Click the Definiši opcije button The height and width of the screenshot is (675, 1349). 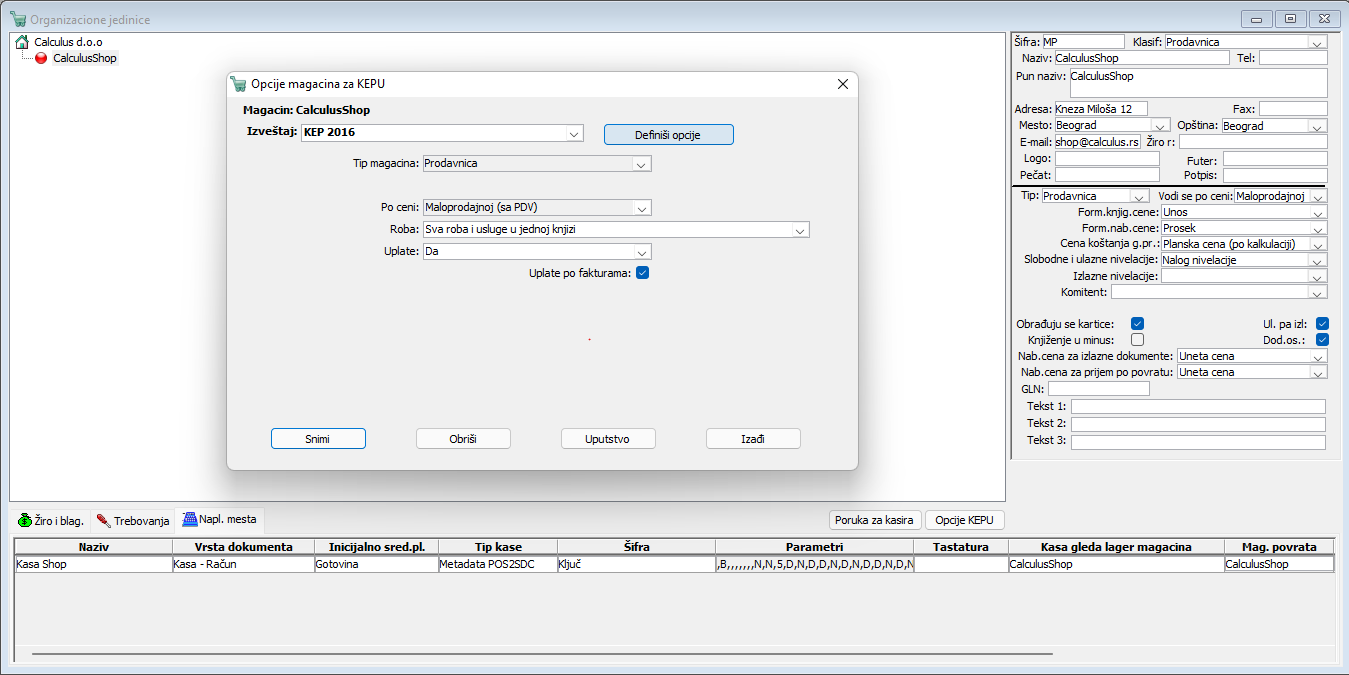(668, 135)
